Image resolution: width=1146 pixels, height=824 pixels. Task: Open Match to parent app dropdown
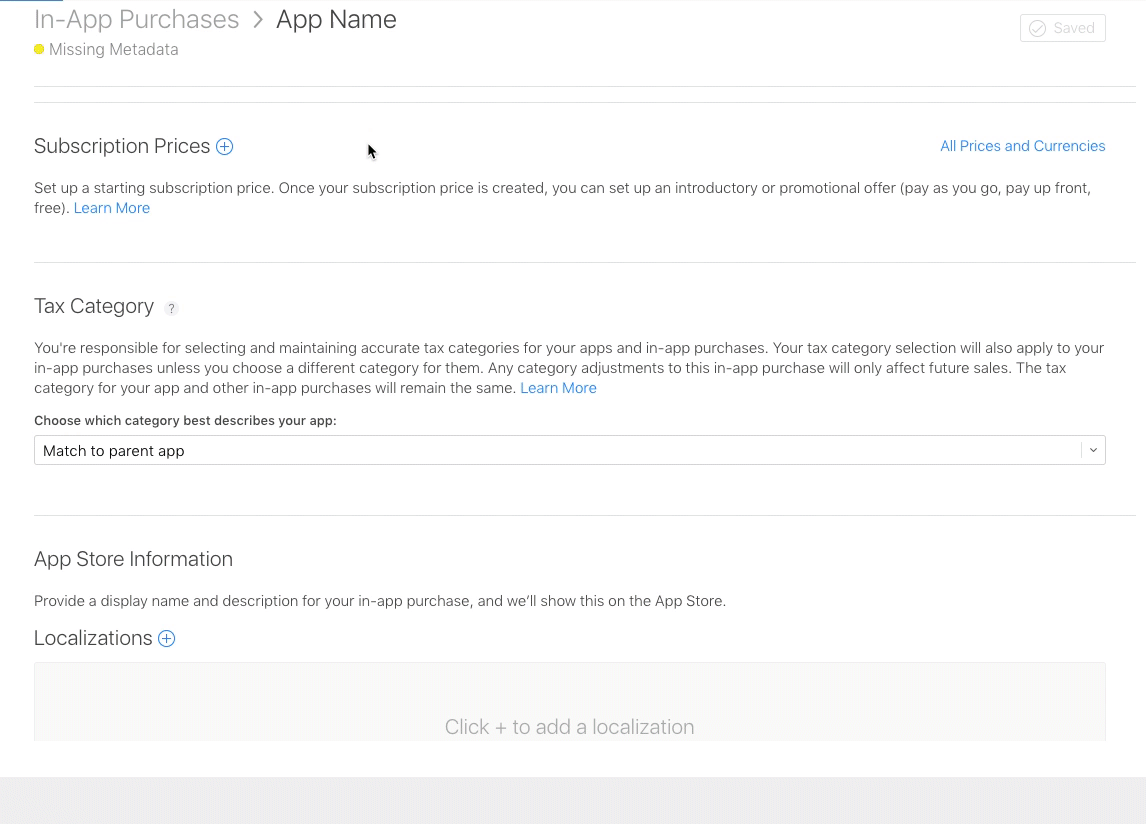[569, 450]
